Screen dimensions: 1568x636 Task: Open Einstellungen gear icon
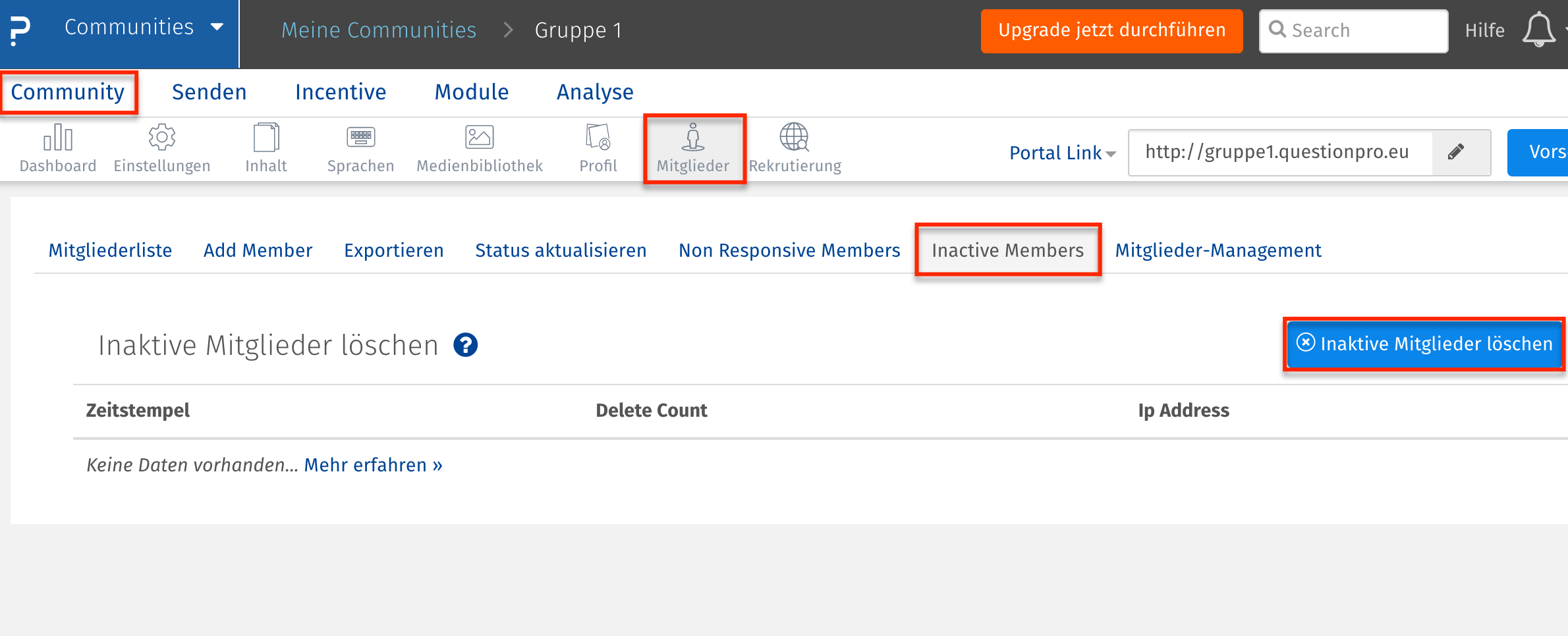[x=162, y=138]
